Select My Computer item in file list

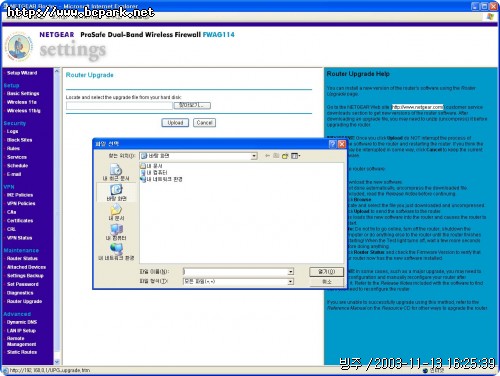(x=154, y=172)
